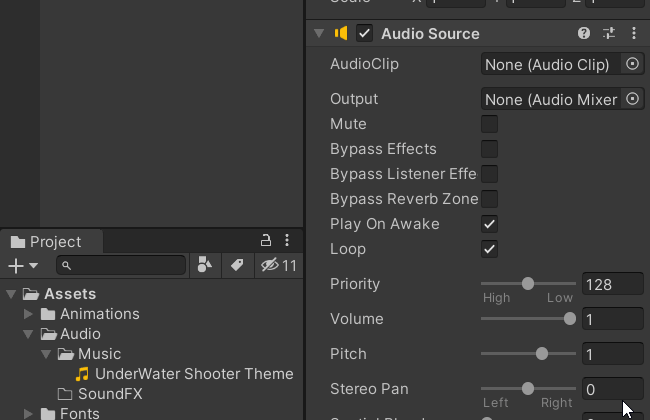
Task: Collapse the Assets folder tree arrow
Action: (11, 294)
